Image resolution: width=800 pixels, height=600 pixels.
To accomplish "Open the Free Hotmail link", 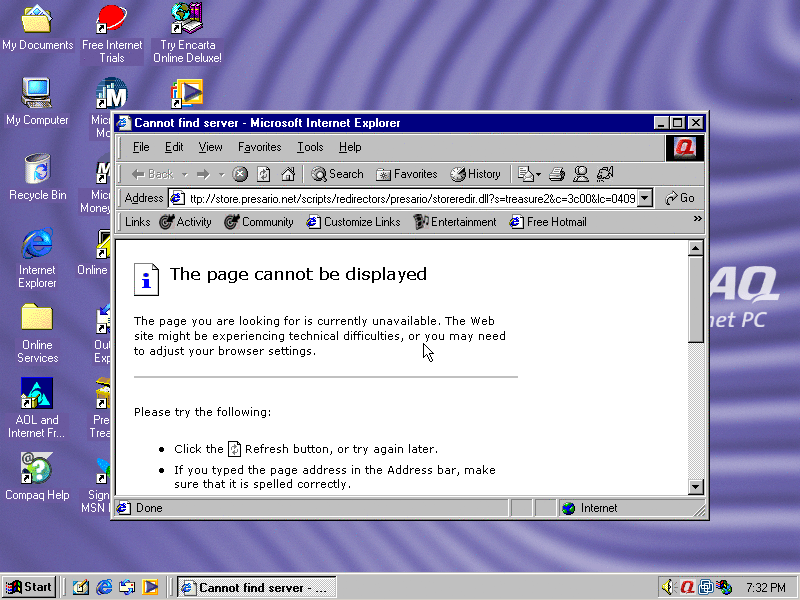I will [548, 222].
